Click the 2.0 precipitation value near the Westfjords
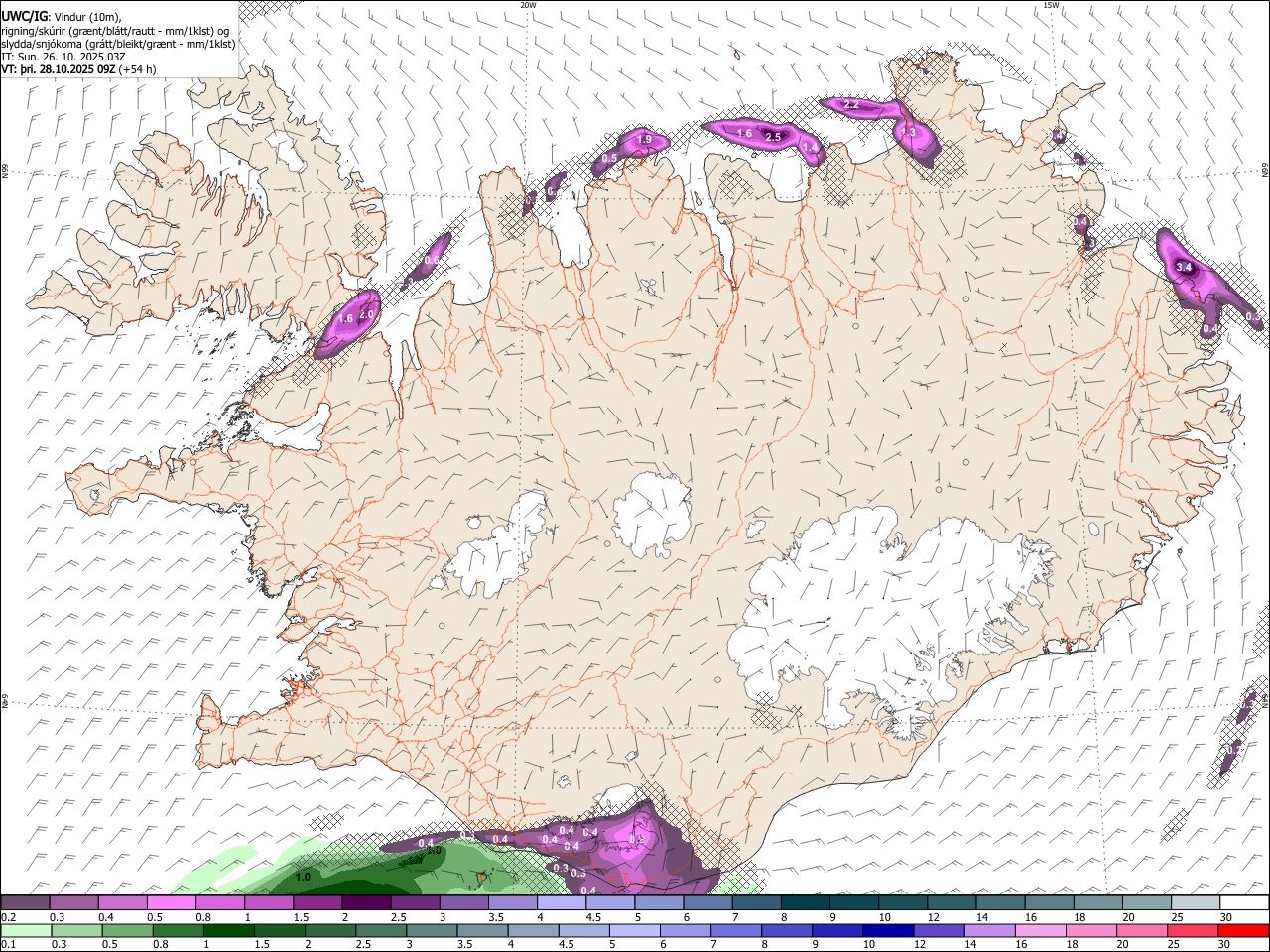The image size is (1270, 952). pos(366,314)
